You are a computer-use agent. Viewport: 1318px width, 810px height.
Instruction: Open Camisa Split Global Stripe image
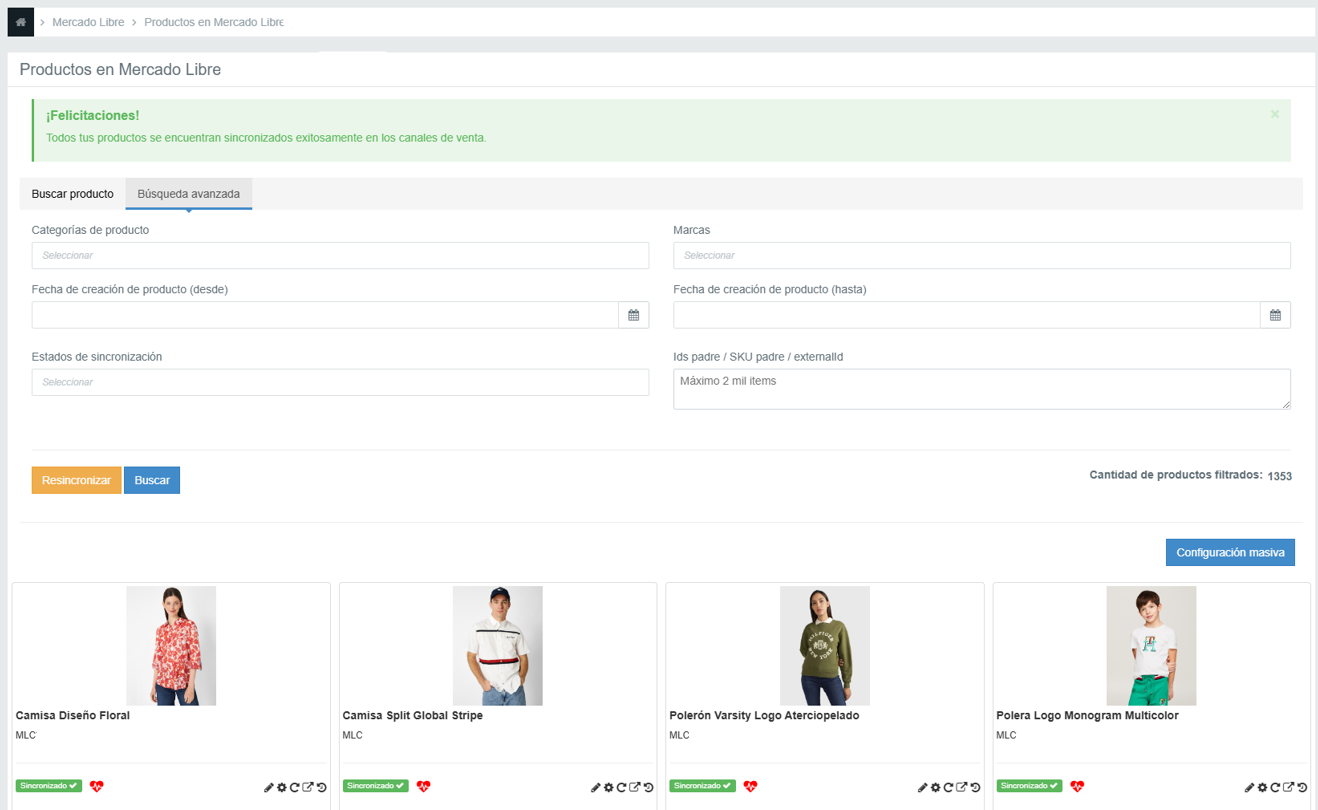[x=498, y=646]
